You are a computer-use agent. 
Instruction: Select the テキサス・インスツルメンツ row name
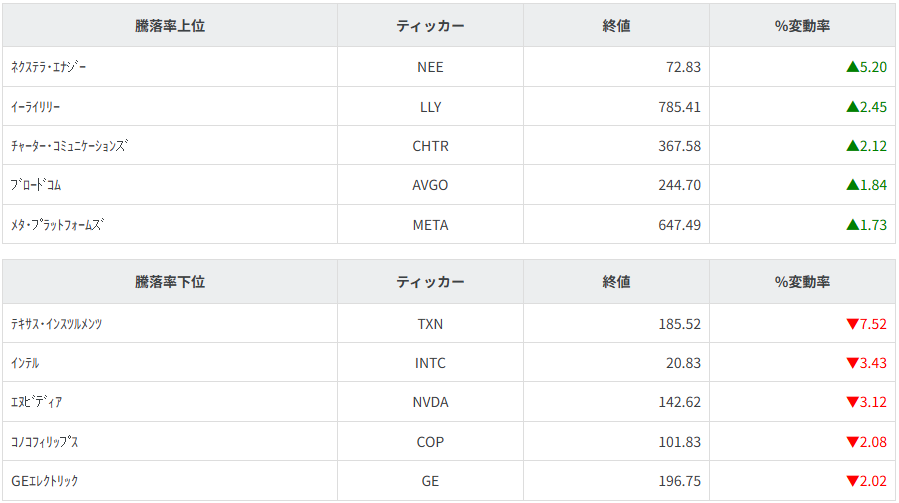pyautogui.click(x=57, y=324)
